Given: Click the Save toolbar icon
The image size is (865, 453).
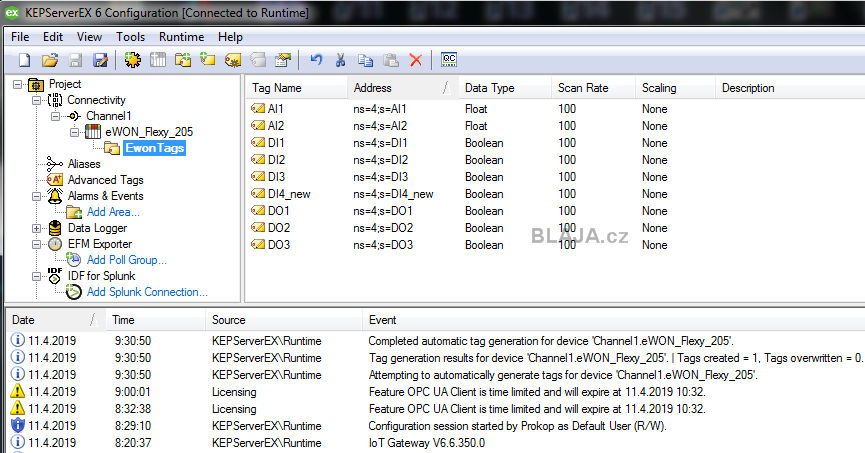Looking at the screenshot, I should tap(75, 60).
